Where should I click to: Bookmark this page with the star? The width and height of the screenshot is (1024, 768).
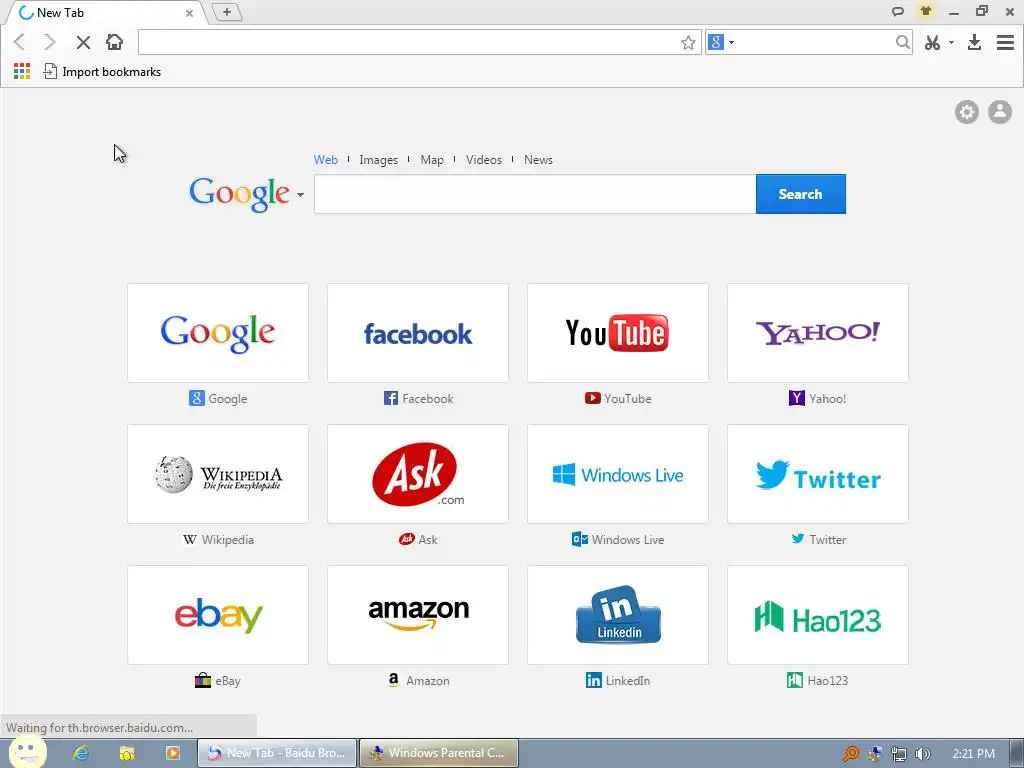688,42
